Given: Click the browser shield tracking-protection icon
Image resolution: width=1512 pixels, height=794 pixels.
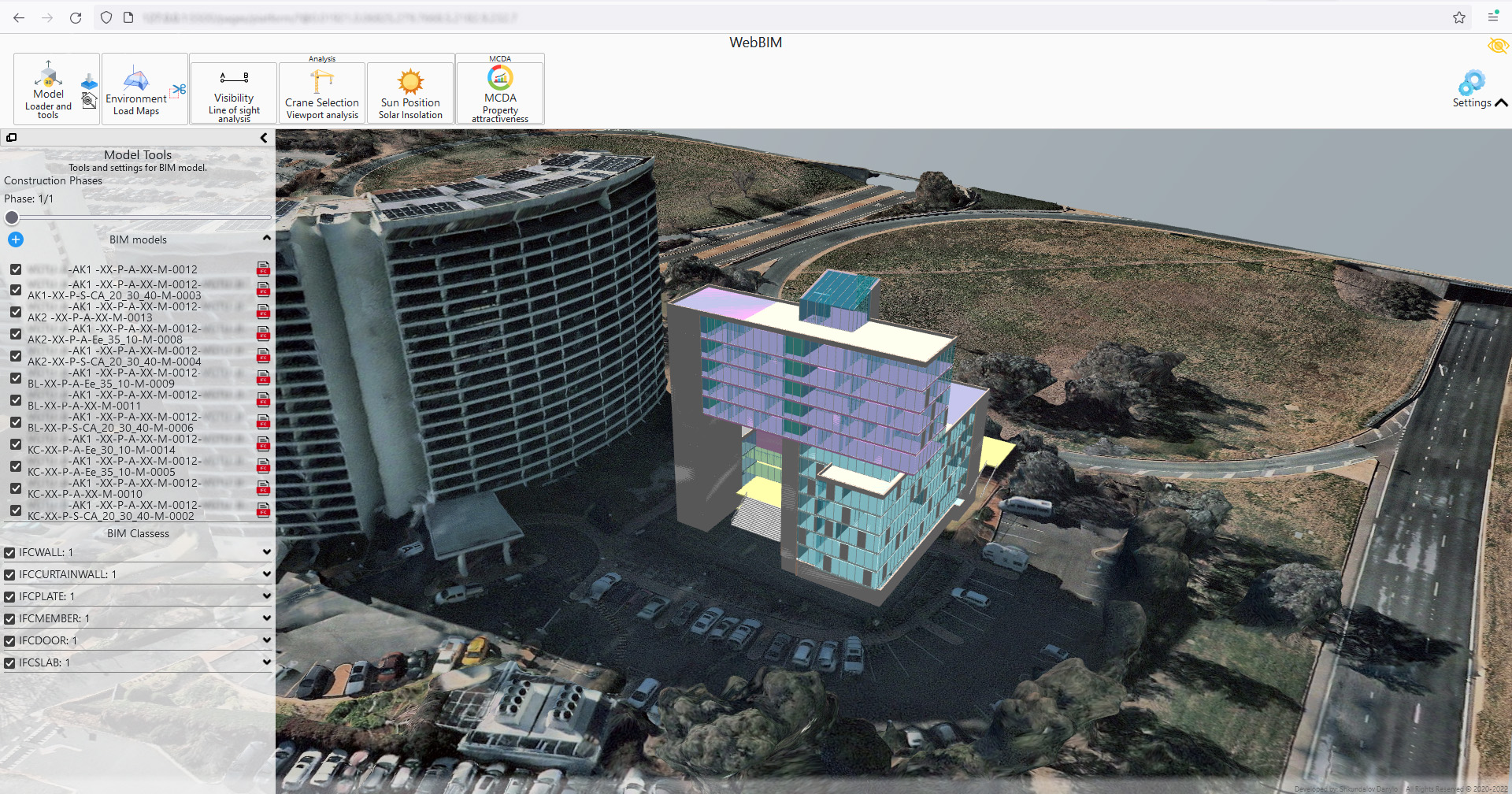Looking at the screenshot, I should point(106,17).
